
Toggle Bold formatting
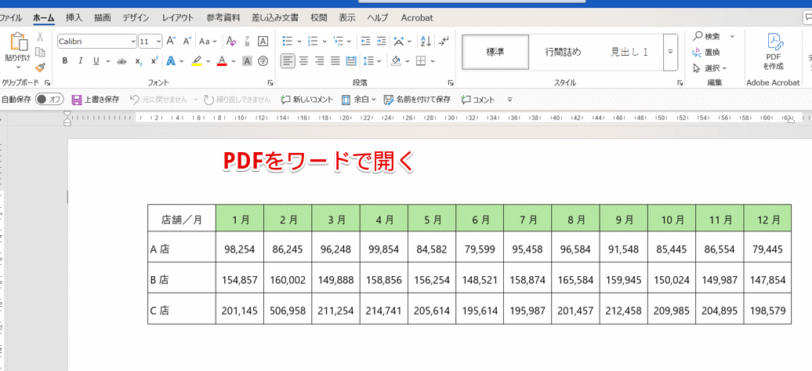tap(65, 61)
